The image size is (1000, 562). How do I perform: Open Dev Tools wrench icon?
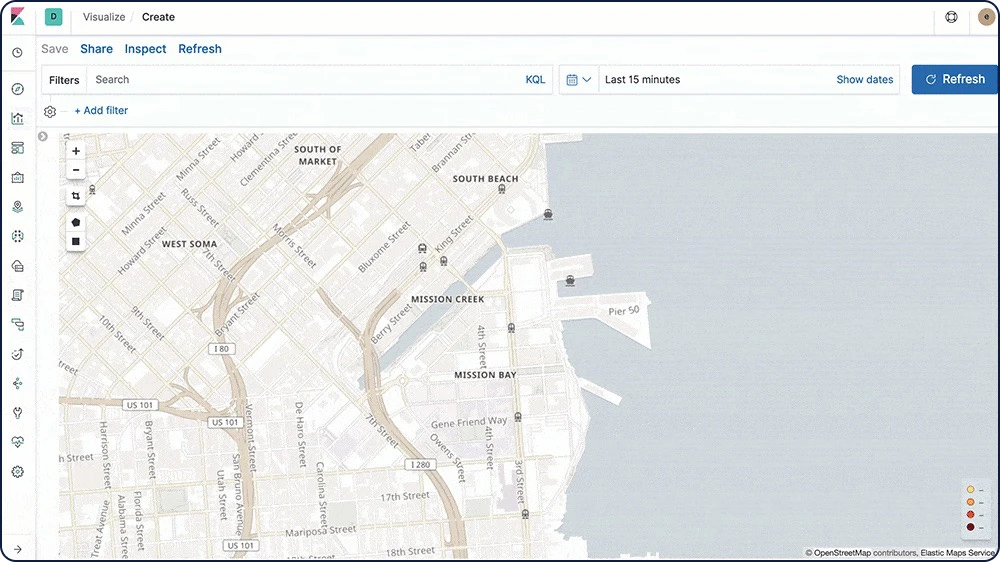point(18,413)
